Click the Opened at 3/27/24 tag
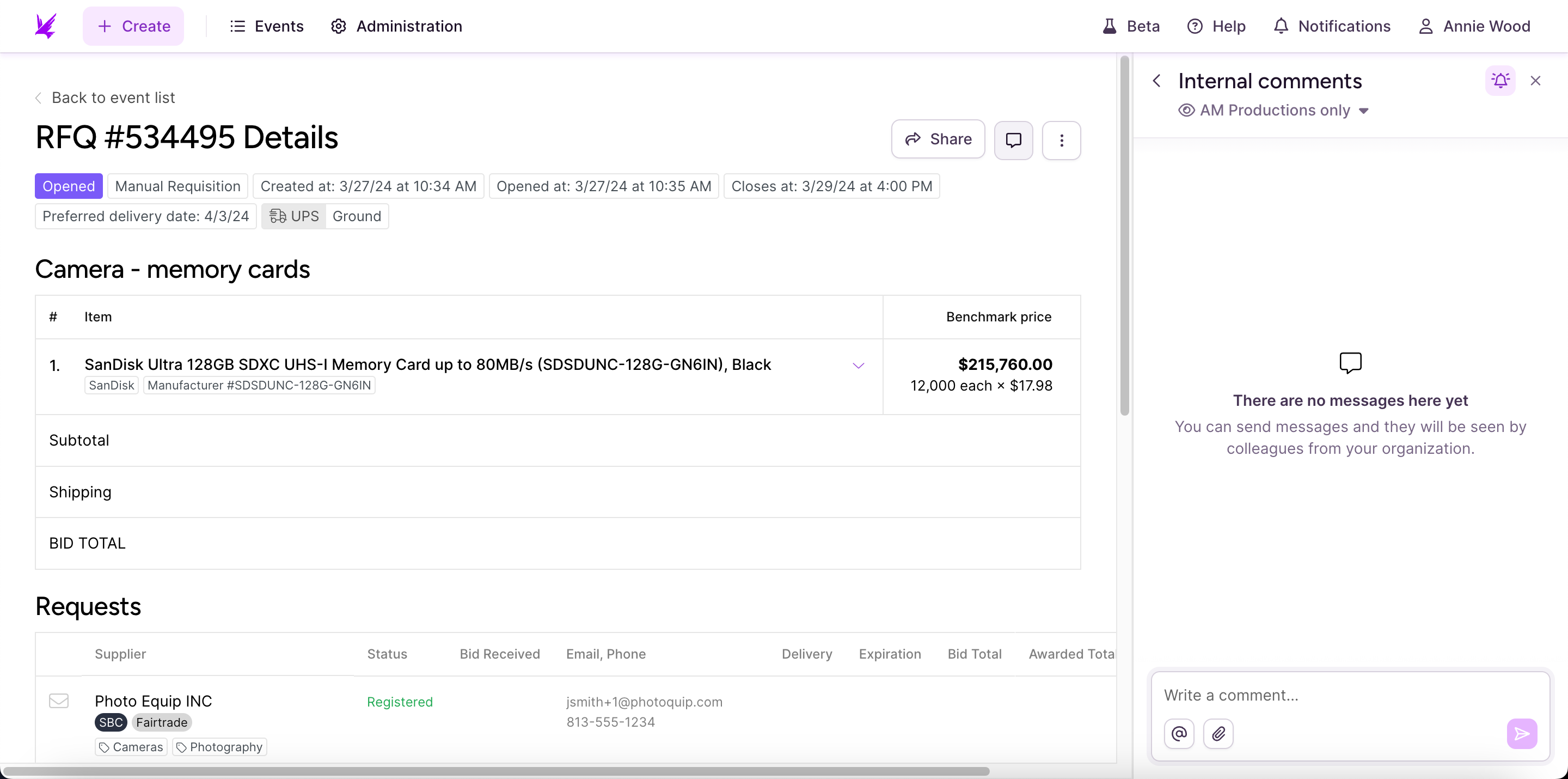This screenshot has height=779, width=1568. pyautogui.click(x=604, y=186)
